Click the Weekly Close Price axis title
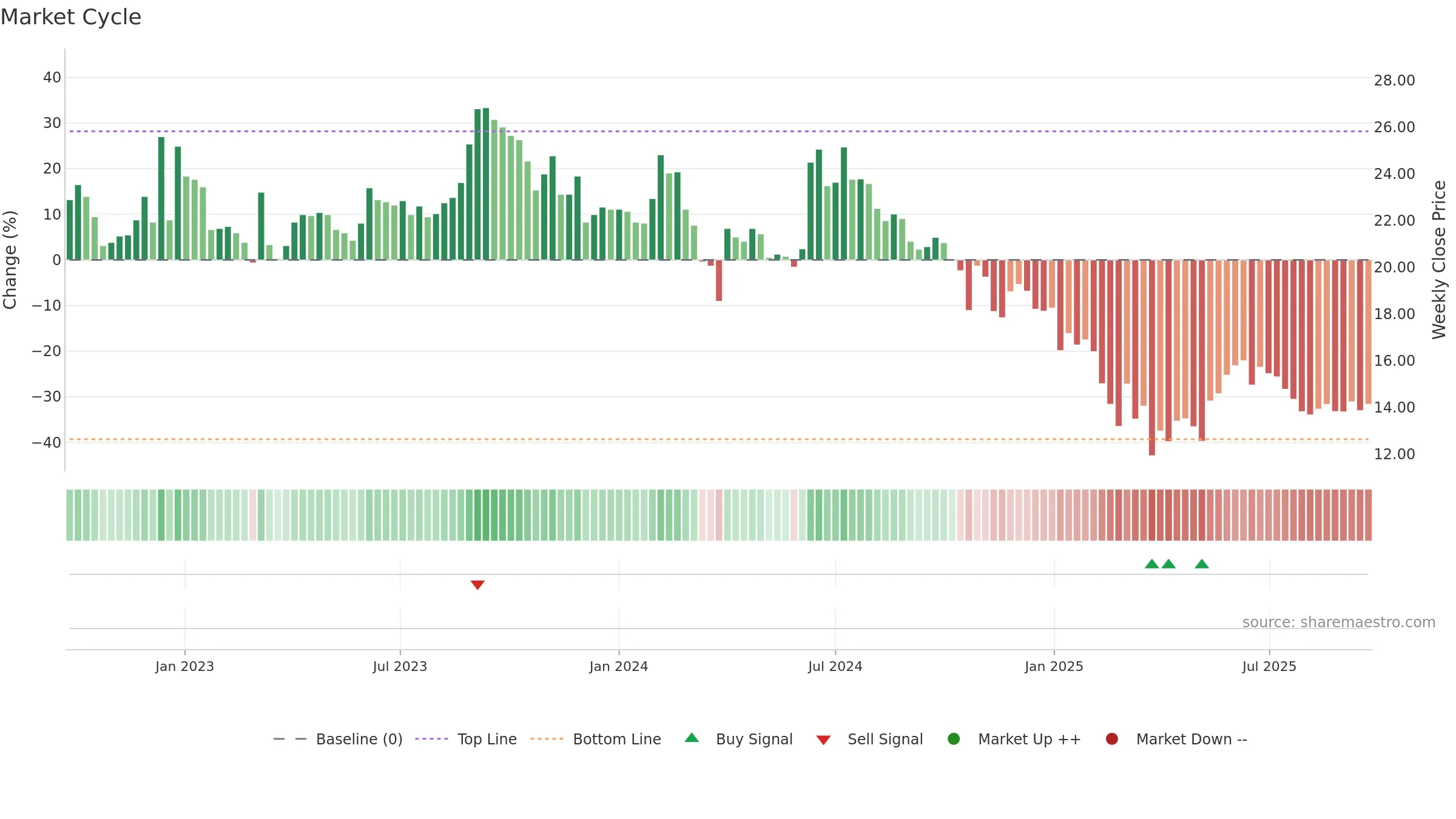Screen dimensions: 1456x819 (1439, 260)
